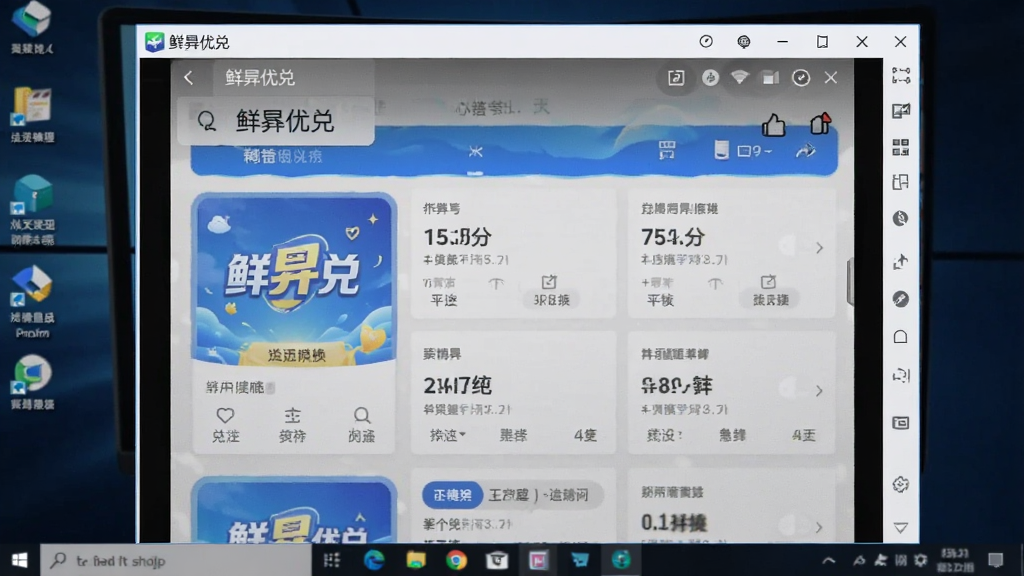Viewport: 1024px width, 576px height.
Task: Open Google Chrome from the taskbar
Action: tap(456, 560)
